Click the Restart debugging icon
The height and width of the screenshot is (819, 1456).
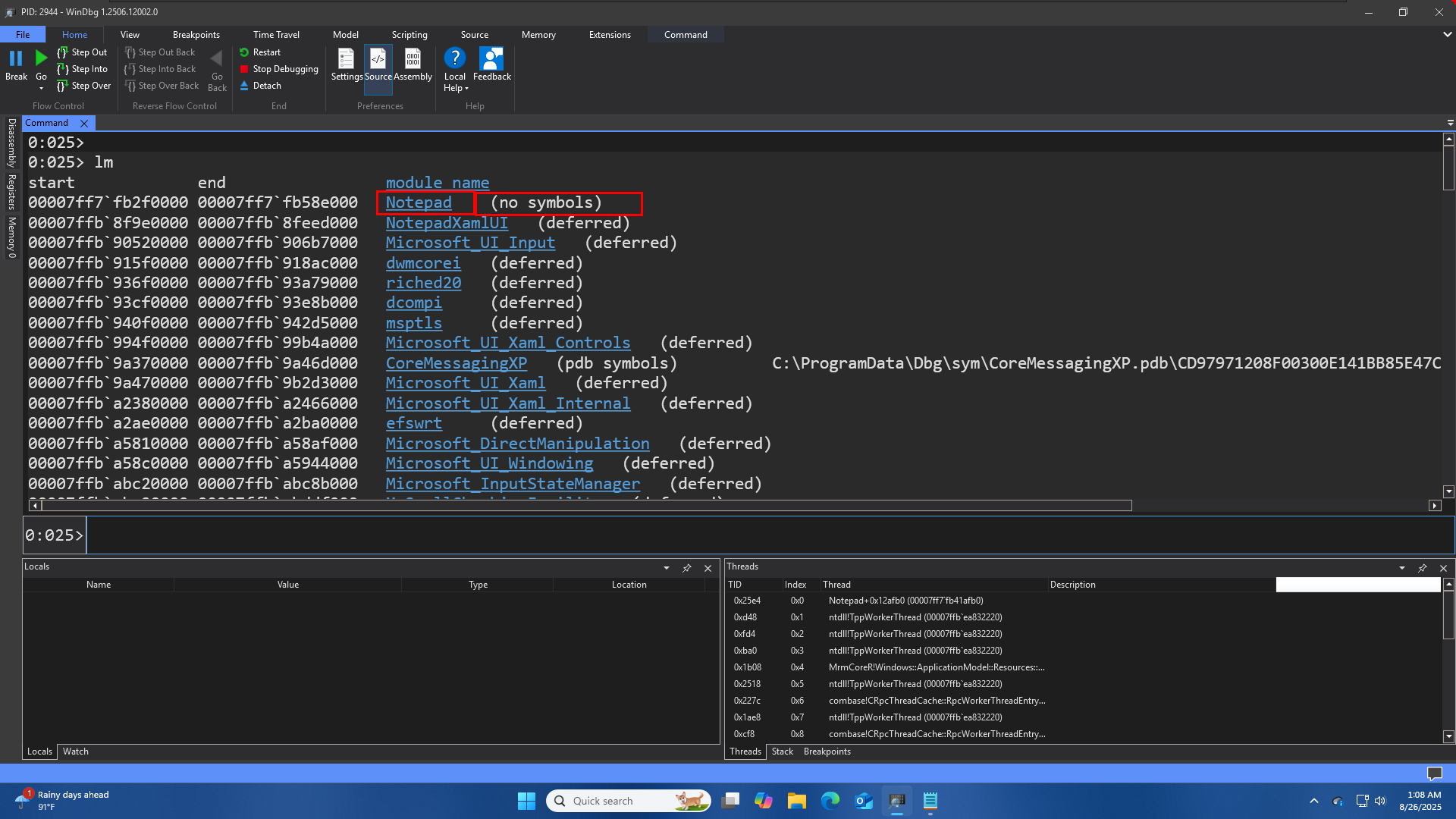244,52
